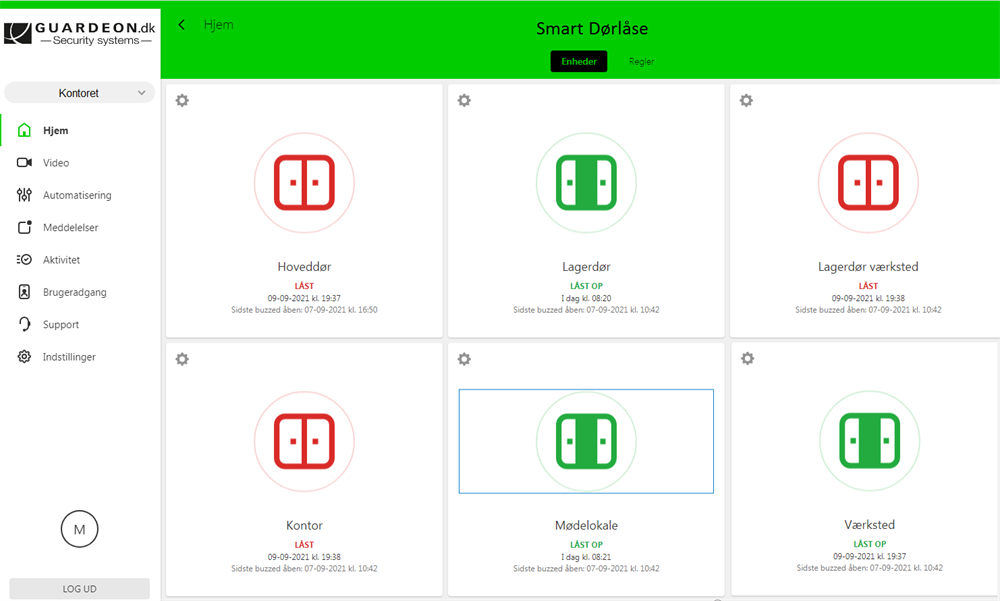Click 'Sidste buzzed åben' line under Hoveddør
This screenshot has width=1000, height=601.
[x=304, y=310]
